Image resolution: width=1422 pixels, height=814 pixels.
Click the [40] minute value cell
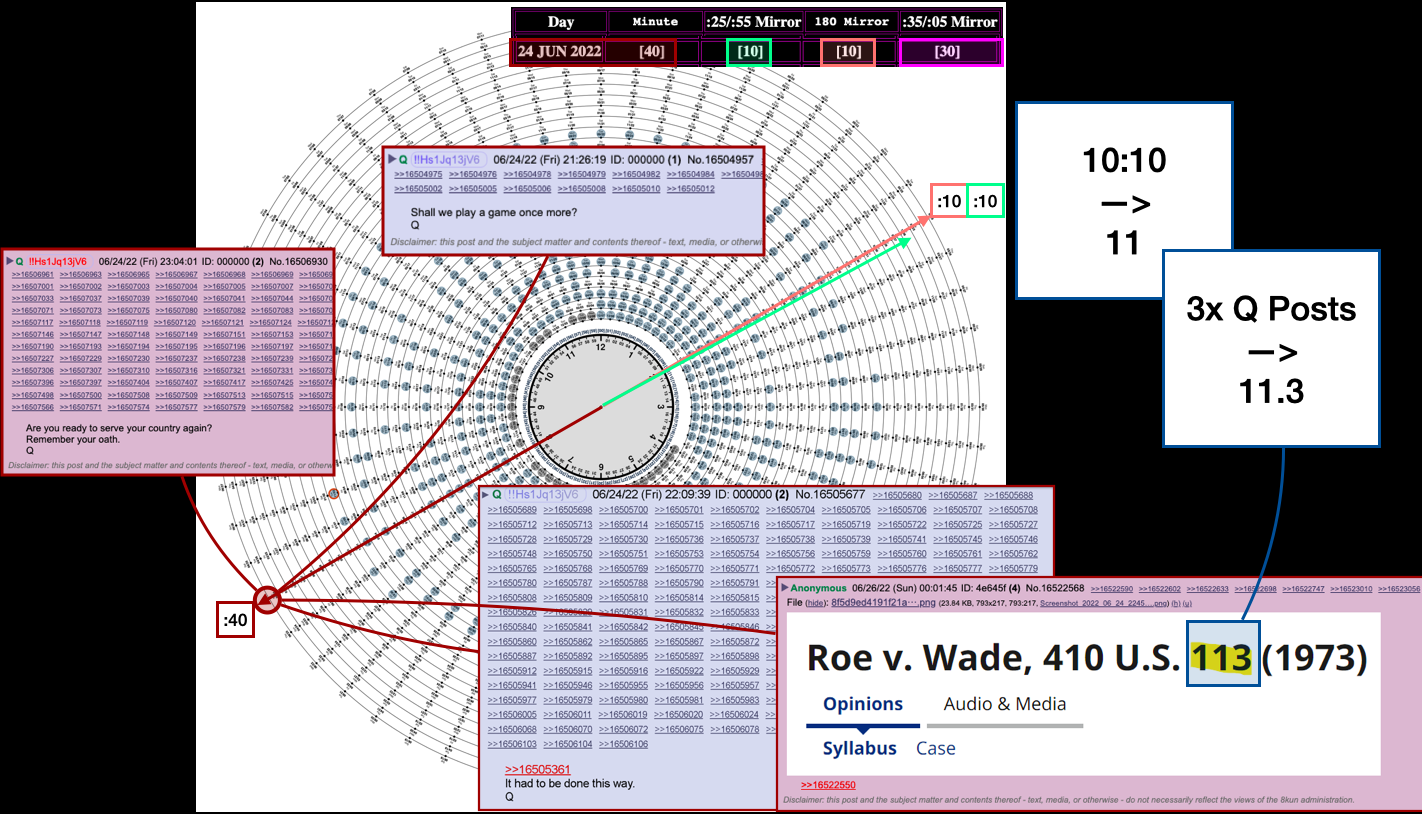651,52
